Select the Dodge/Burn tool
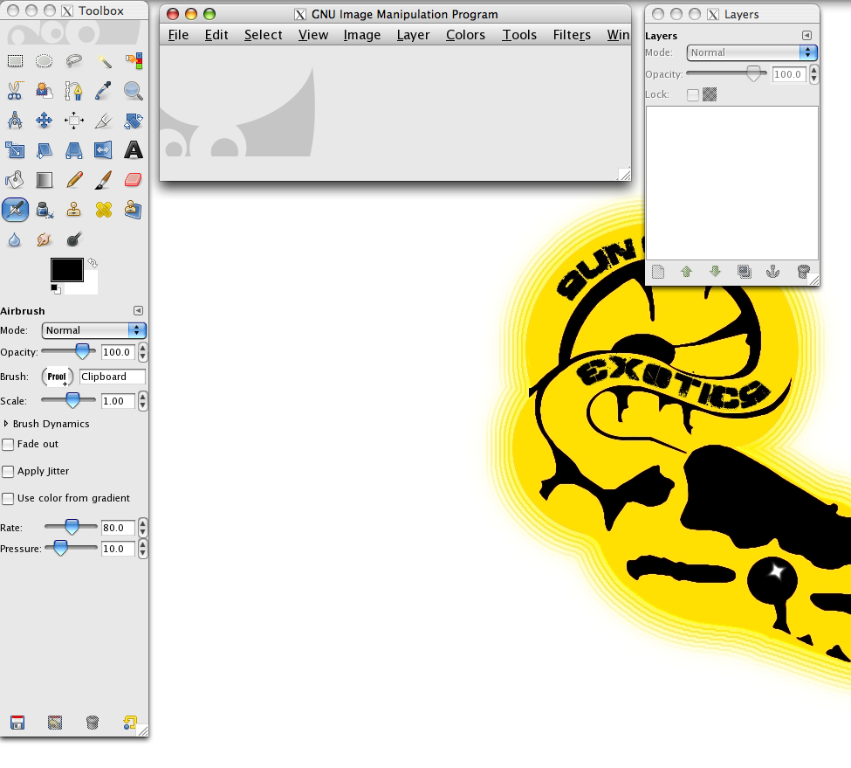Image resolution: width=851 pixels, height=768 pixels. 74,239
